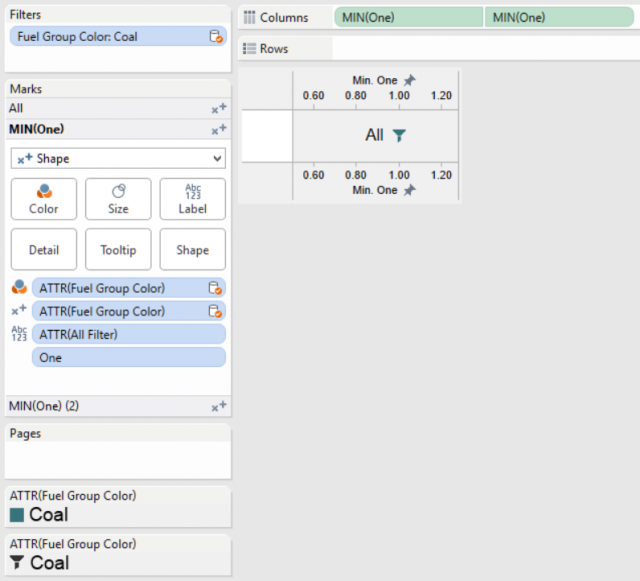Click the Tooltip mark card button

click(x=118, y=249)
